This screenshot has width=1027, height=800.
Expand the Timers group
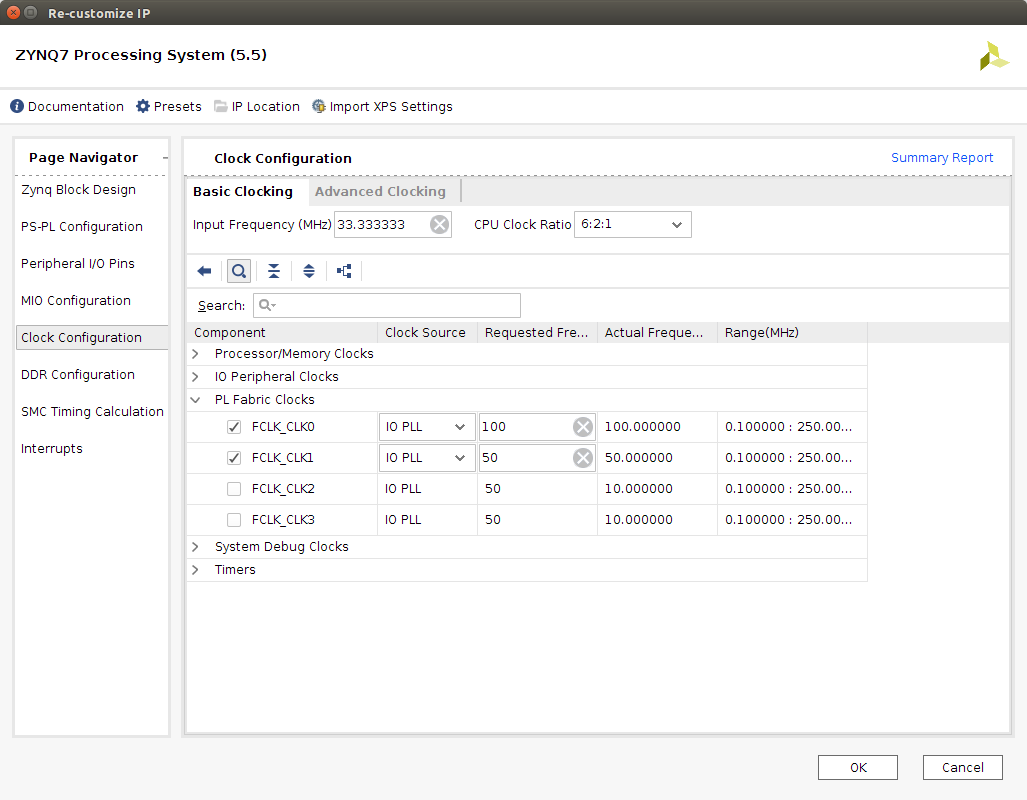(195, 569)
